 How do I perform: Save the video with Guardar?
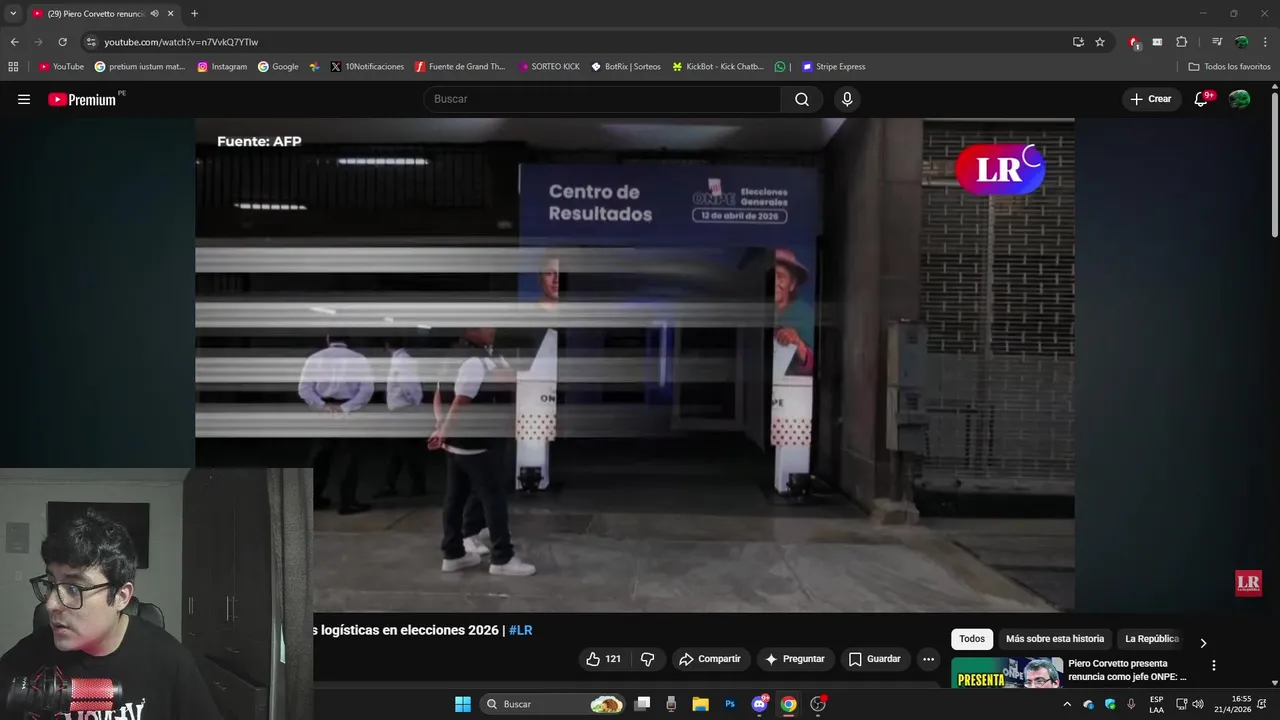click(x=875, y=659)
